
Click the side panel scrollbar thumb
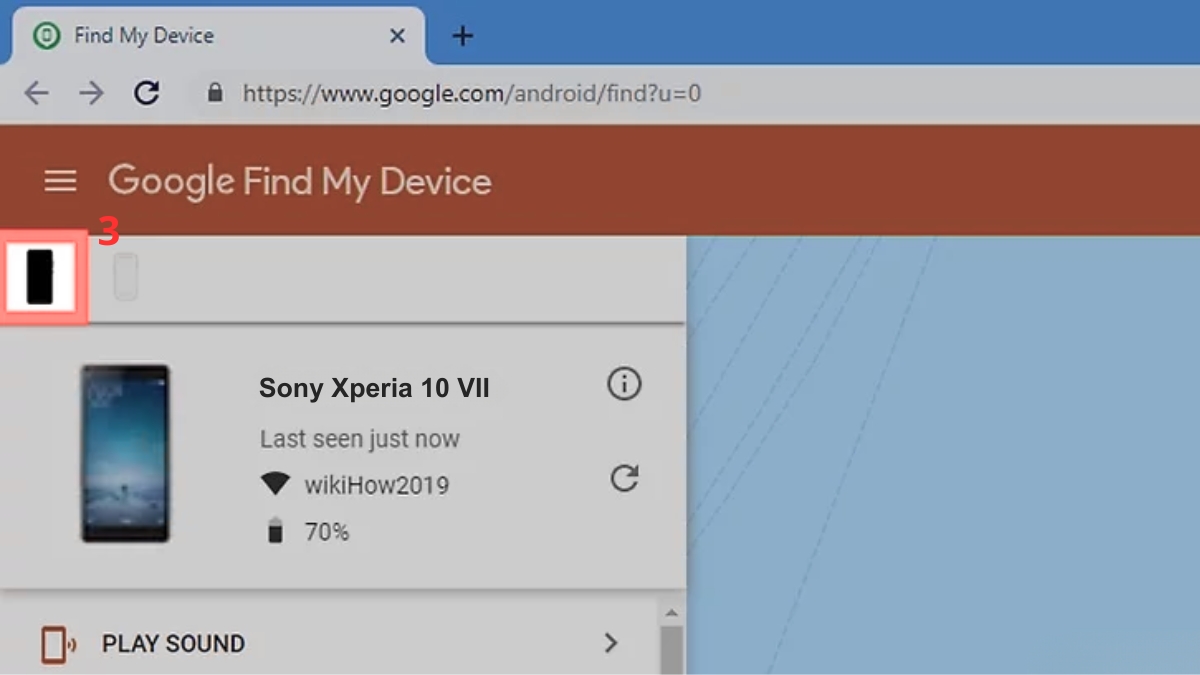pos(672,650)
